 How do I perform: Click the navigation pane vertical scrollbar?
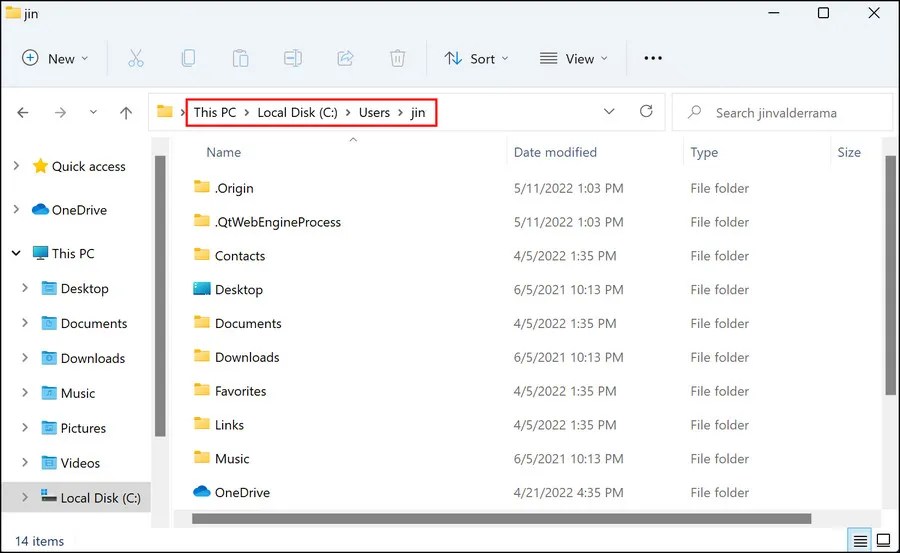point(160,296)
